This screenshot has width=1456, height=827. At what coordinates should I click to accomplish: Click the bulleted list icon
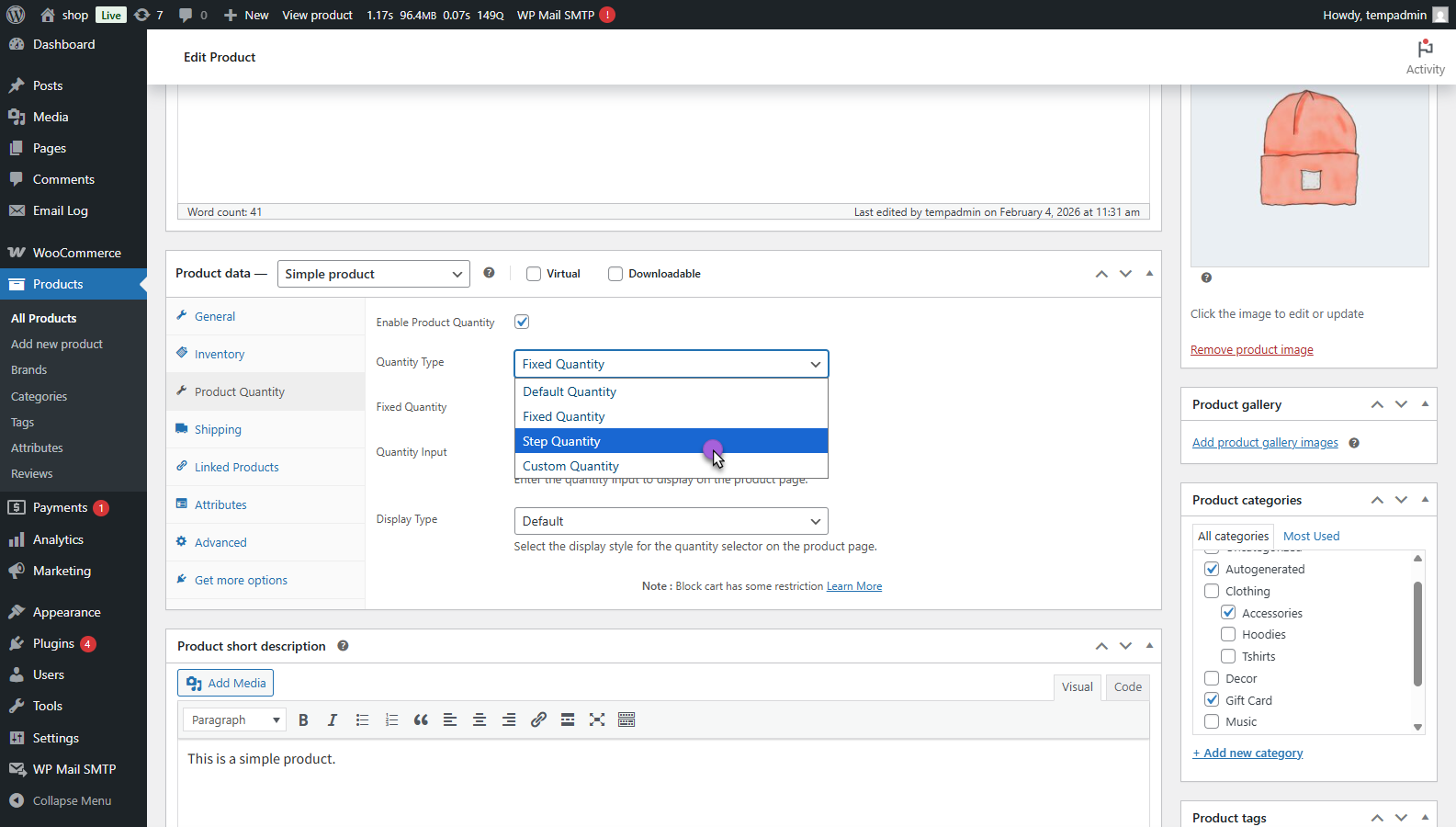coord(362,720)
